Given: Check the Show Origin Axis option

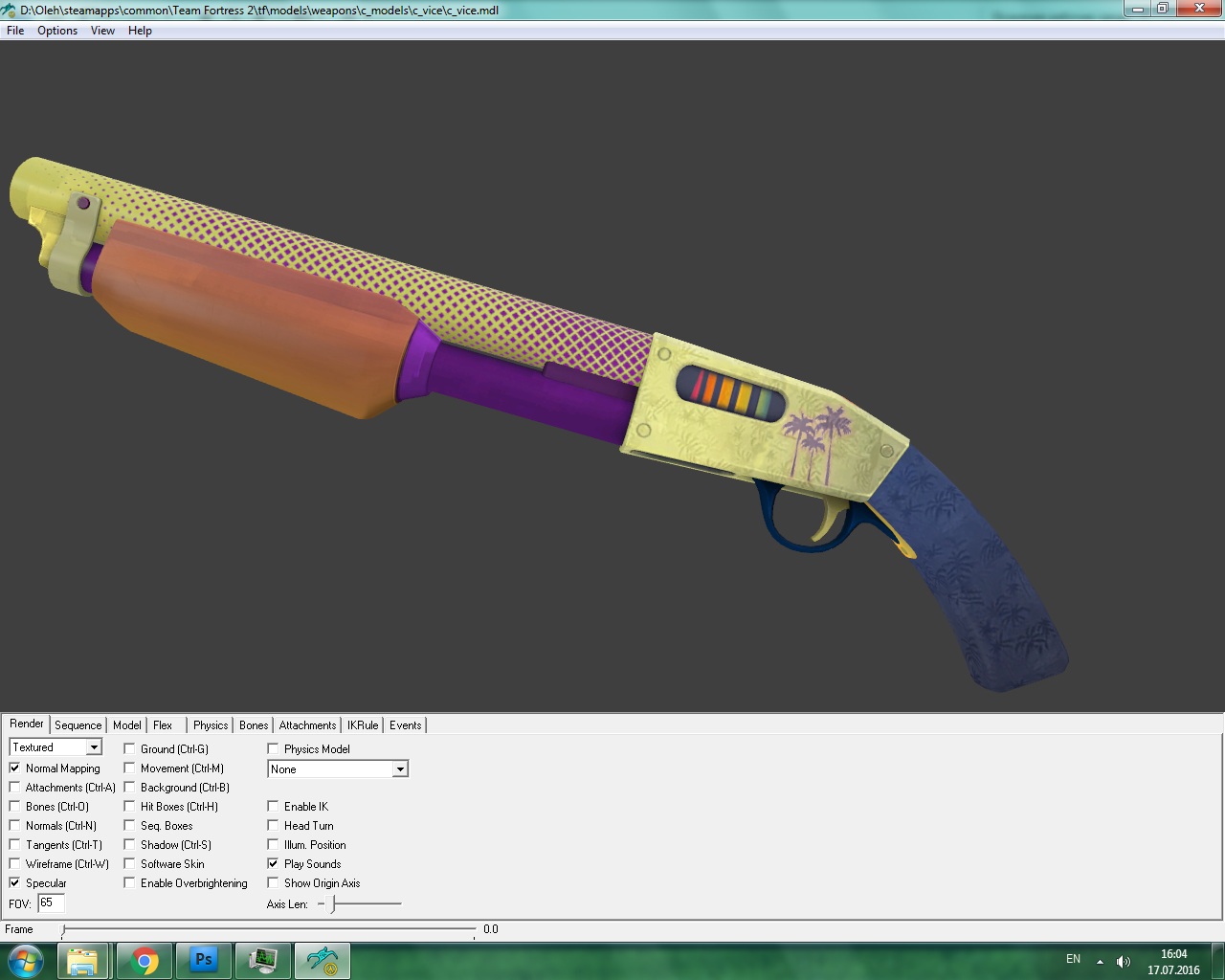Looking at the screenshot, I should (273, 883).
